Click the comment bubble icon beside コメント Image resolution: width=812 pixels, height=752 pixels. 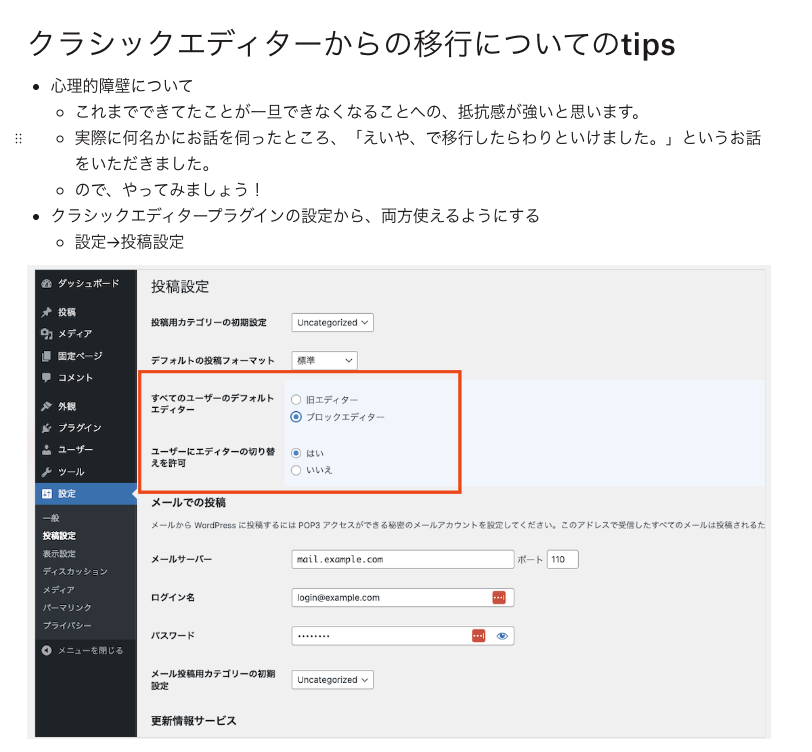coord(47,378)
